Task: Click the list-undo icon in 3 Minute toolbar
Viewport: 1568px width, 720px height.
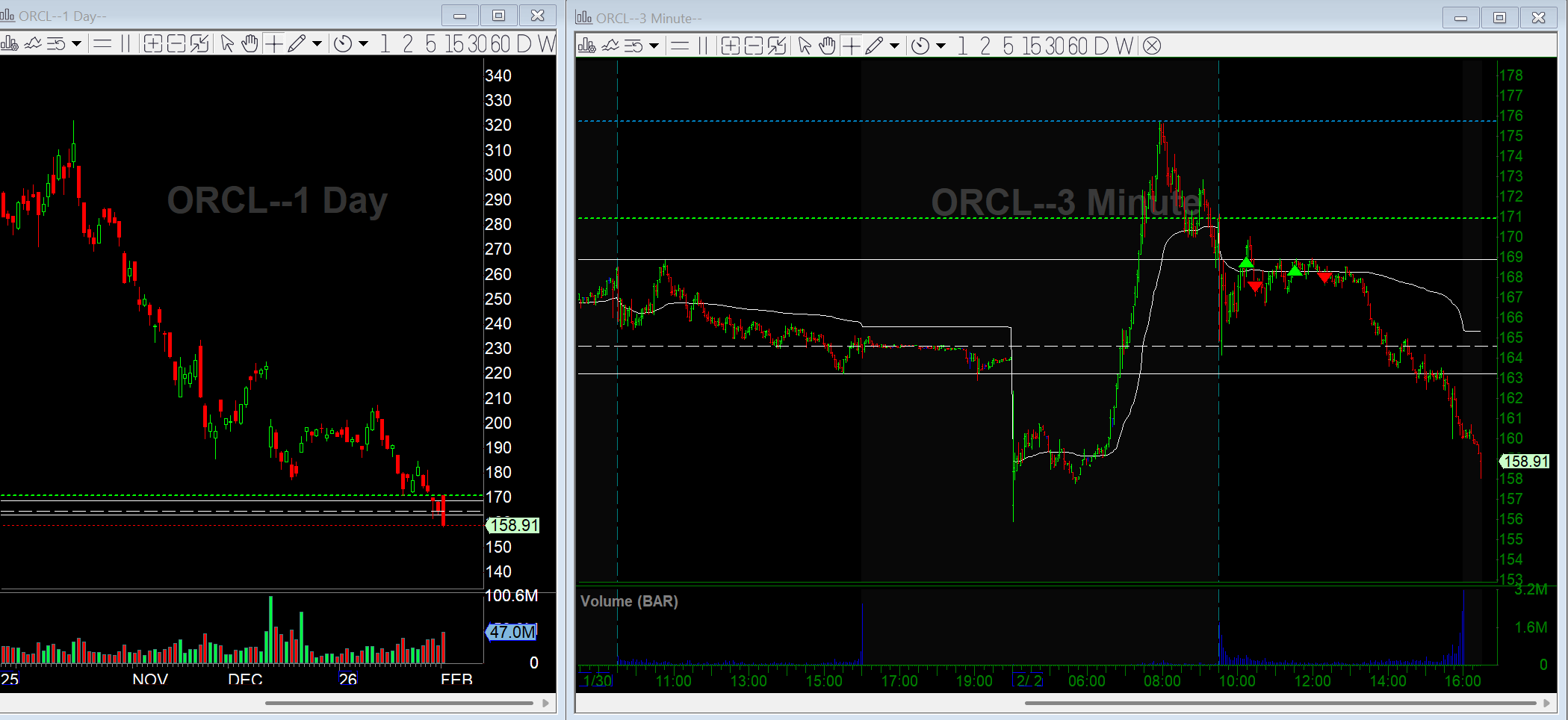Action: click(633, 46)
